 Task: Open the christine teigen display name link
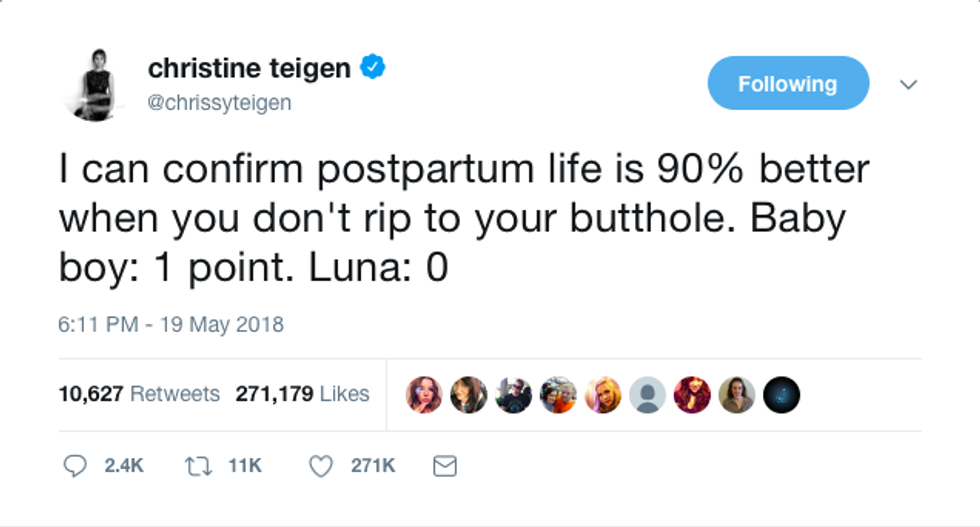(x=249, y=68)
